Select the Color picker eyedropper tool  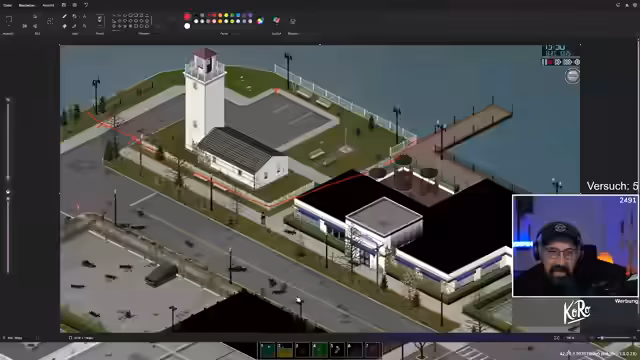pos(74,26)
